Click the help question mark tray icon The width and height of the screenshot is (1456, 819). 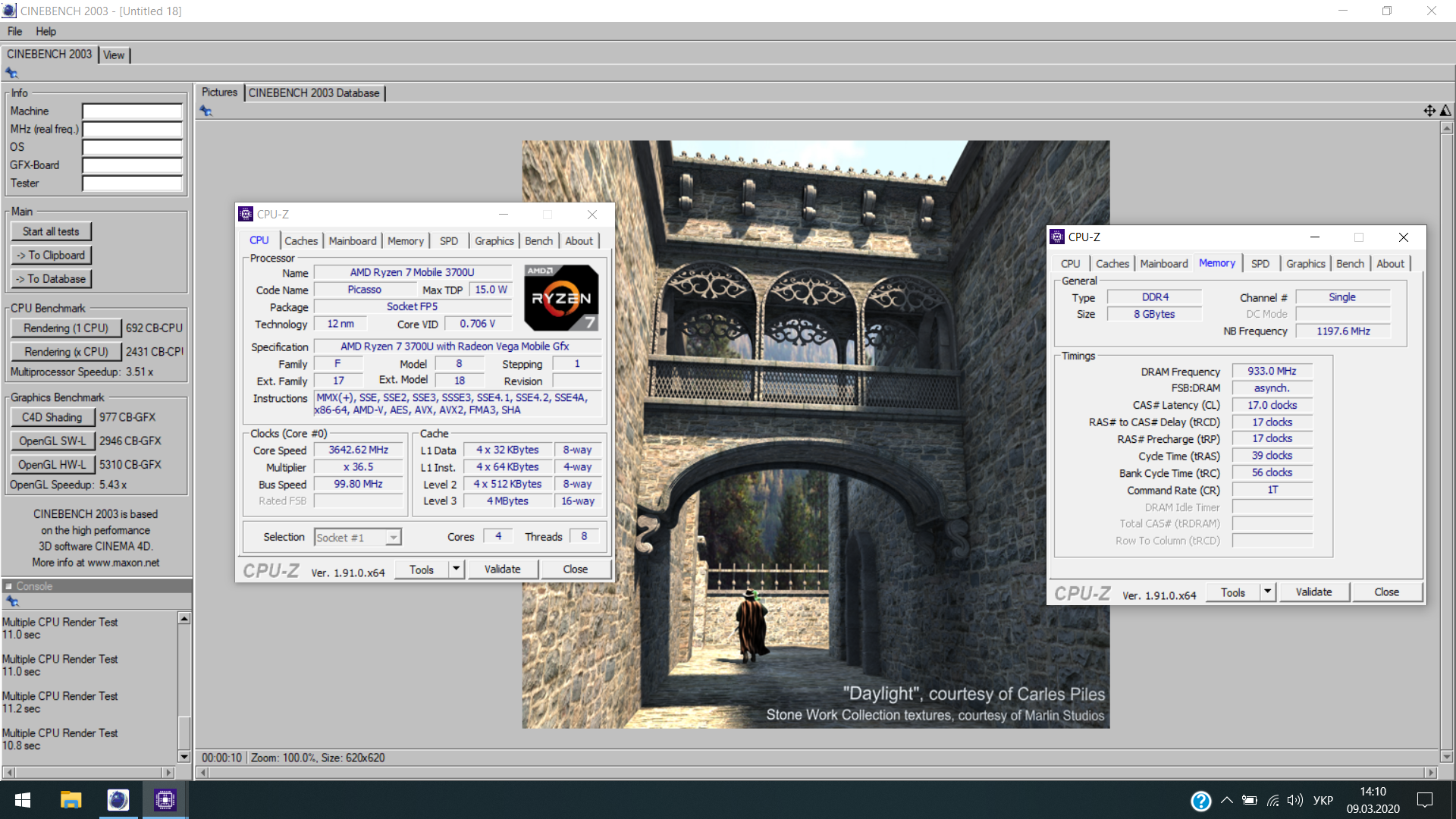[1201, 801]
